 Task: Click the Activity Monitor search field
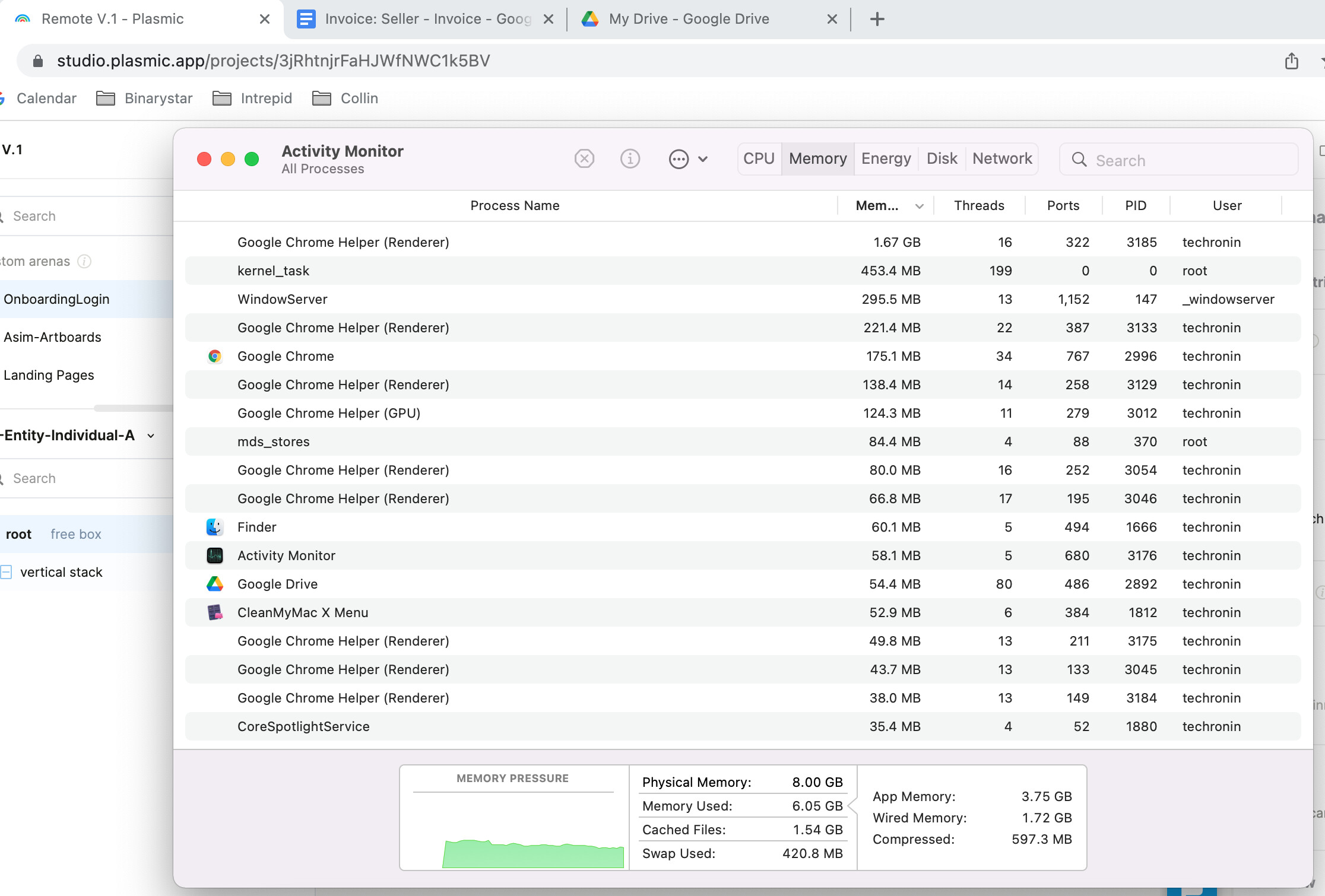coord(1178,160)
